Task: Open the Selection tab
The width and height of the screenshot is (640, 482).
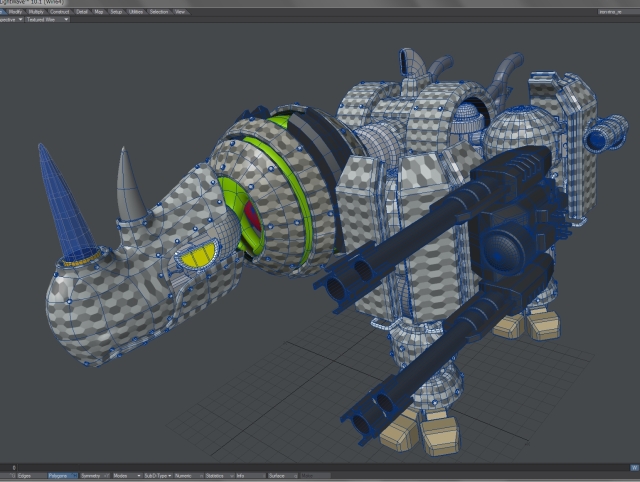Action: point(158,11)
